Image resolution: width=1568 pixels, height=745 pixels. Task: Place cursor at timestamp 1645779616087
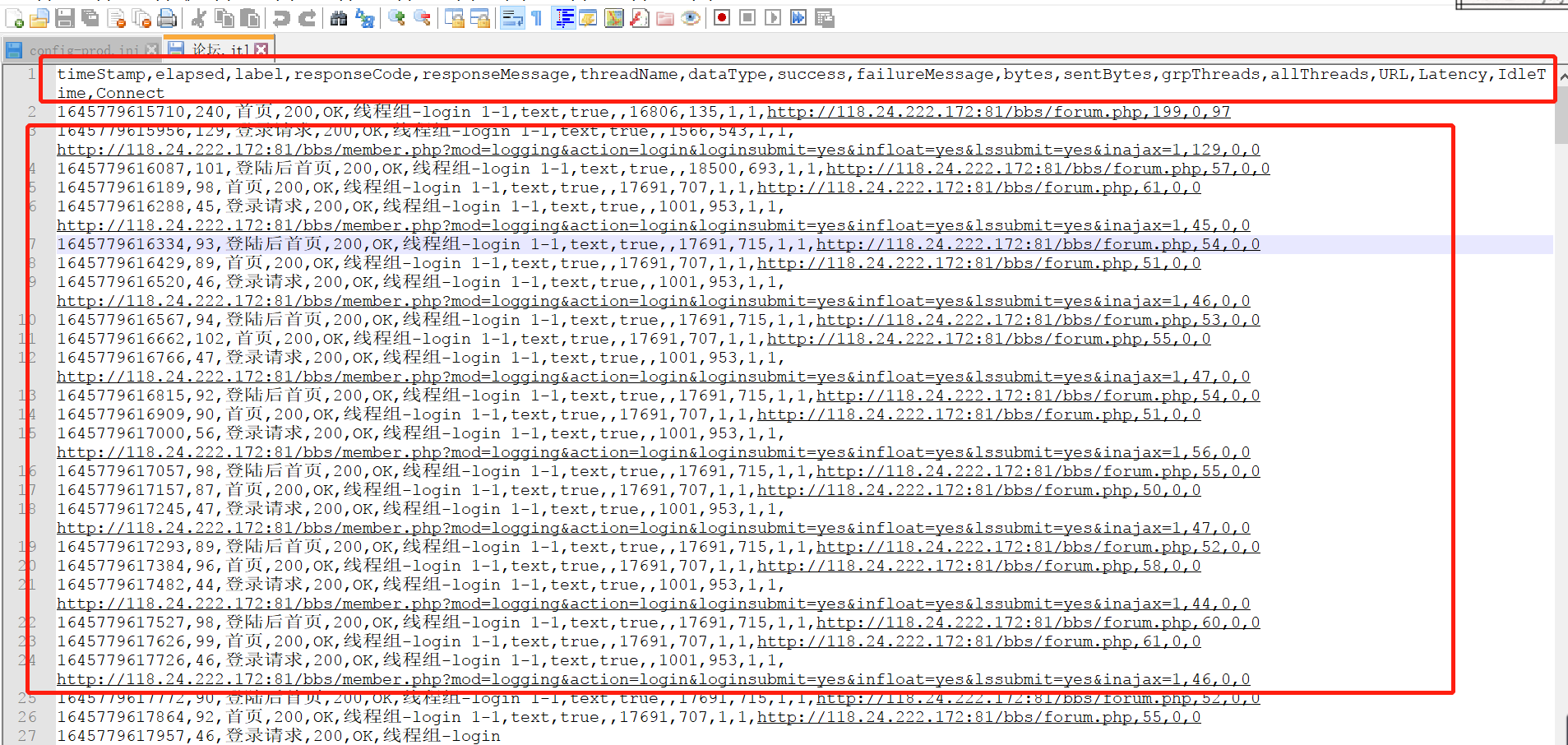122,169
